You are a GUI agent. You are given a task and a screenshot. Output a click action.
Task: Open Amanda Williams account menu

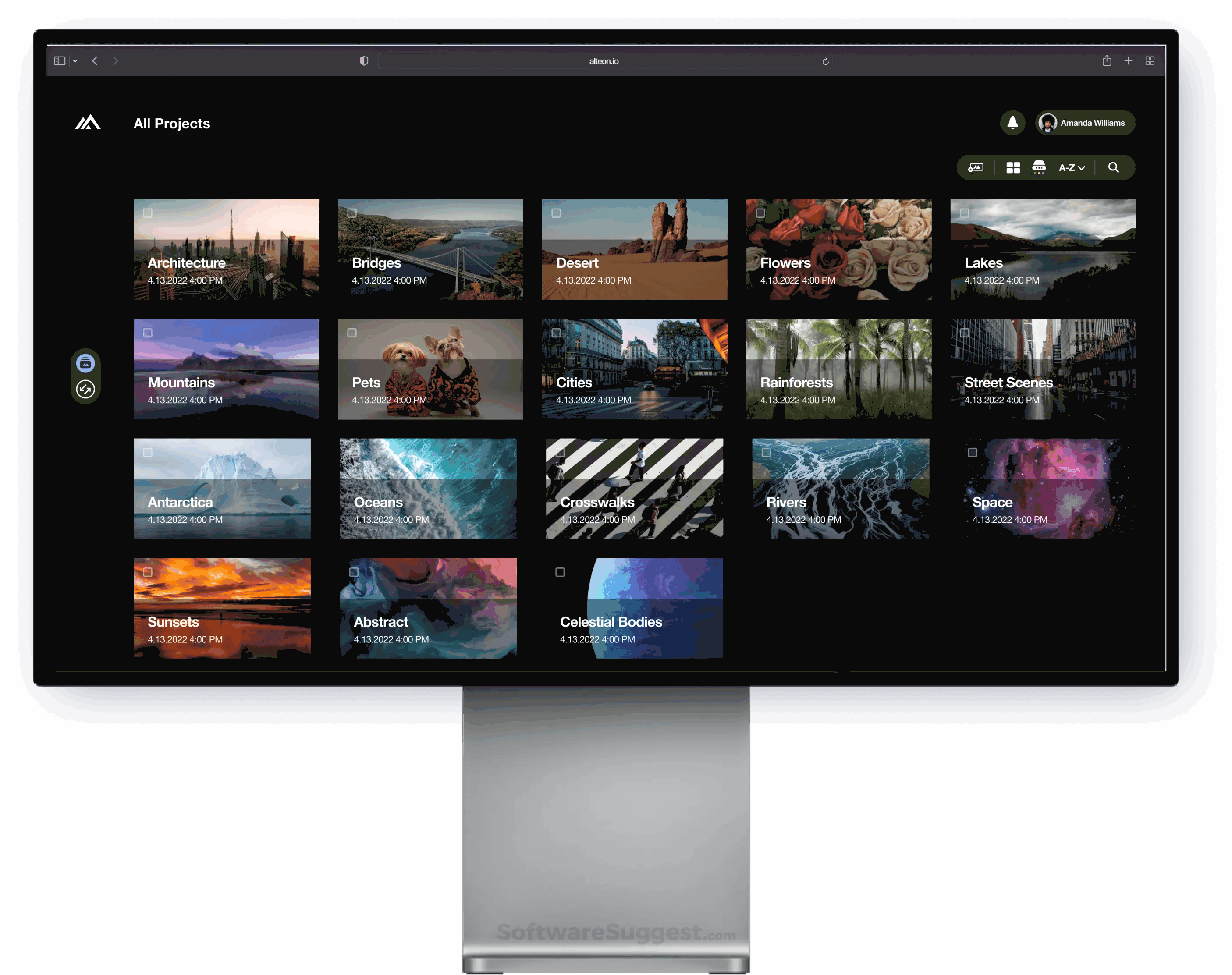[x=1085, y=123]
